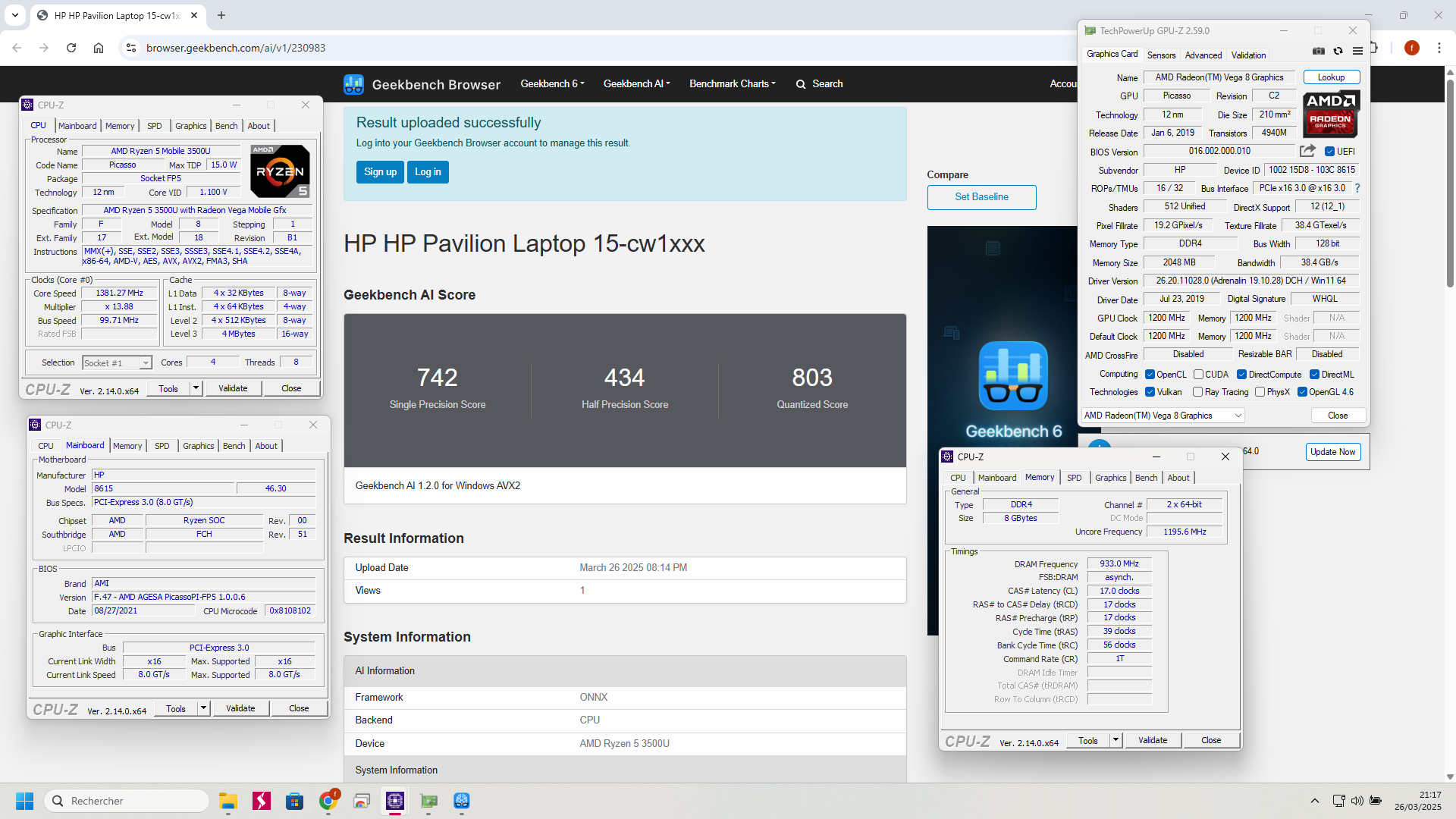Click the GPU-Z taskbar icon
Screen dimensions: 1456x819
click(x=428, y=801)
